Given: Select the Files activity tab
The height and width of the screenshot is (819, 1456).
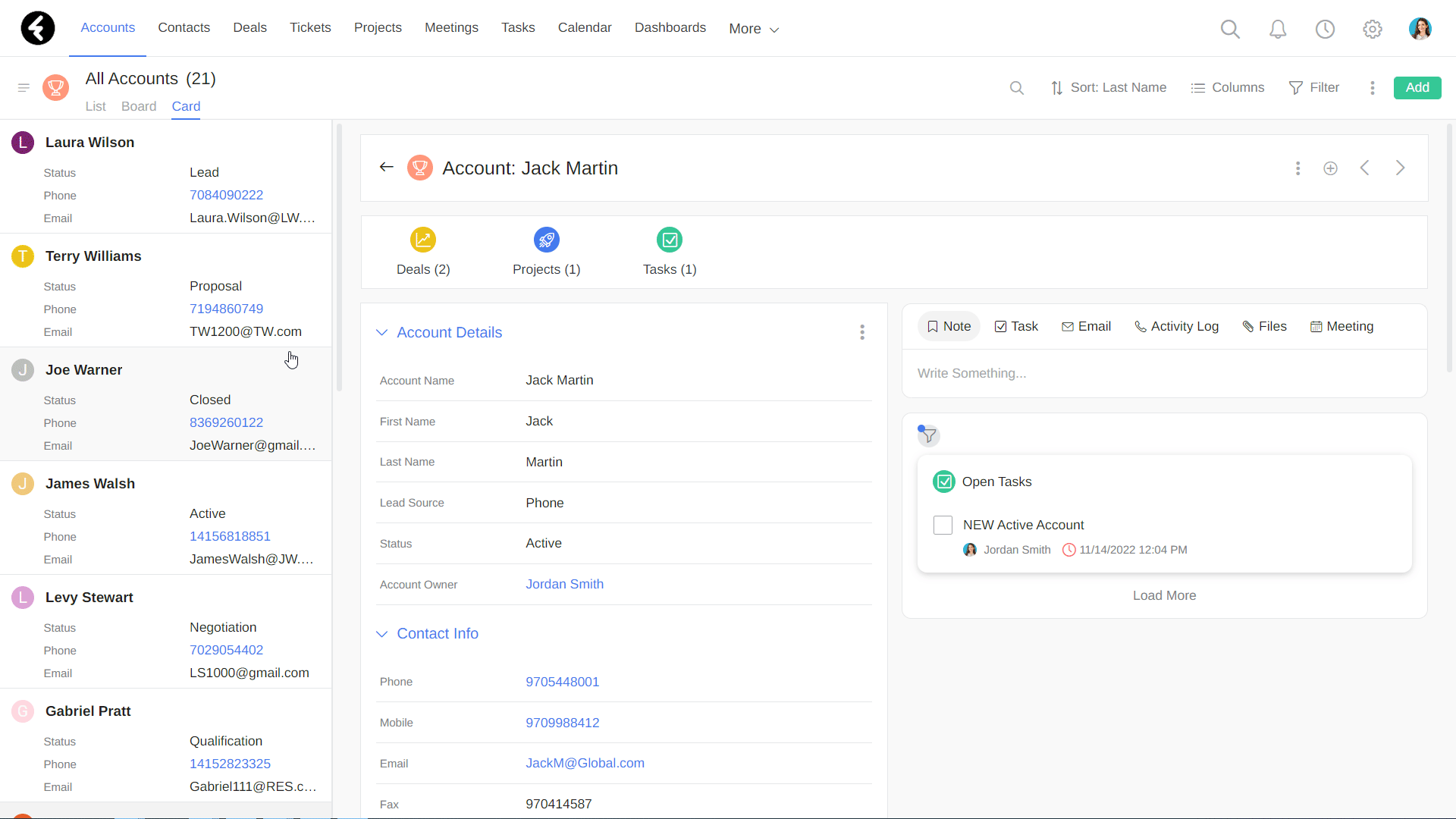Looking at the screenshot, I should [x=1265, y=327].
